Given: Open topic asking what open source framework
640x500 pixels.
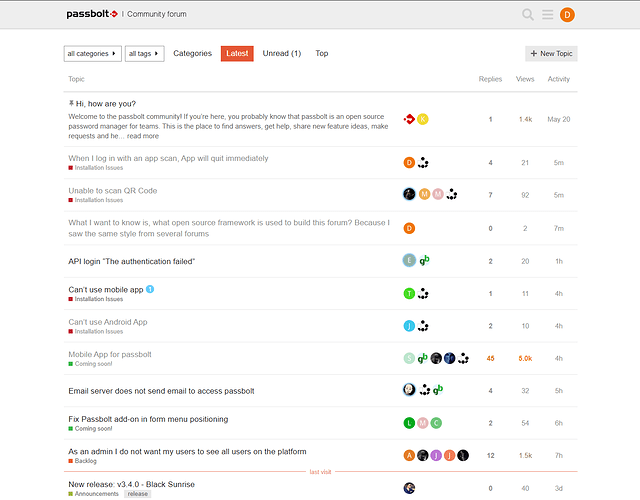Looking at the screenshot, I should [229, 228].
